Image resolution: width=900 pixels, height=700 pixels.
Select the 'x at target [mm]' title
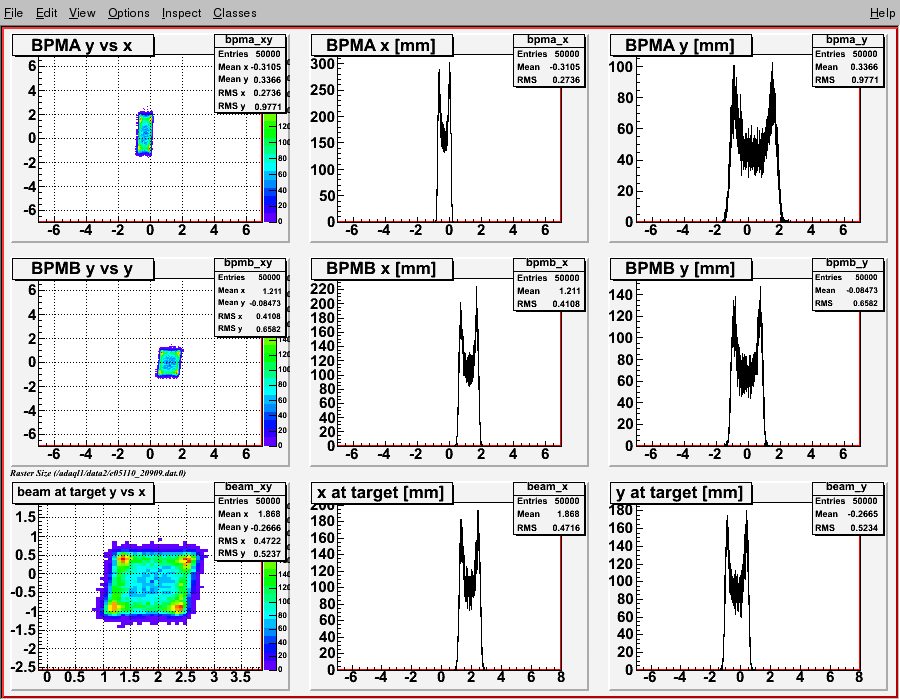[x=382, y=492]
